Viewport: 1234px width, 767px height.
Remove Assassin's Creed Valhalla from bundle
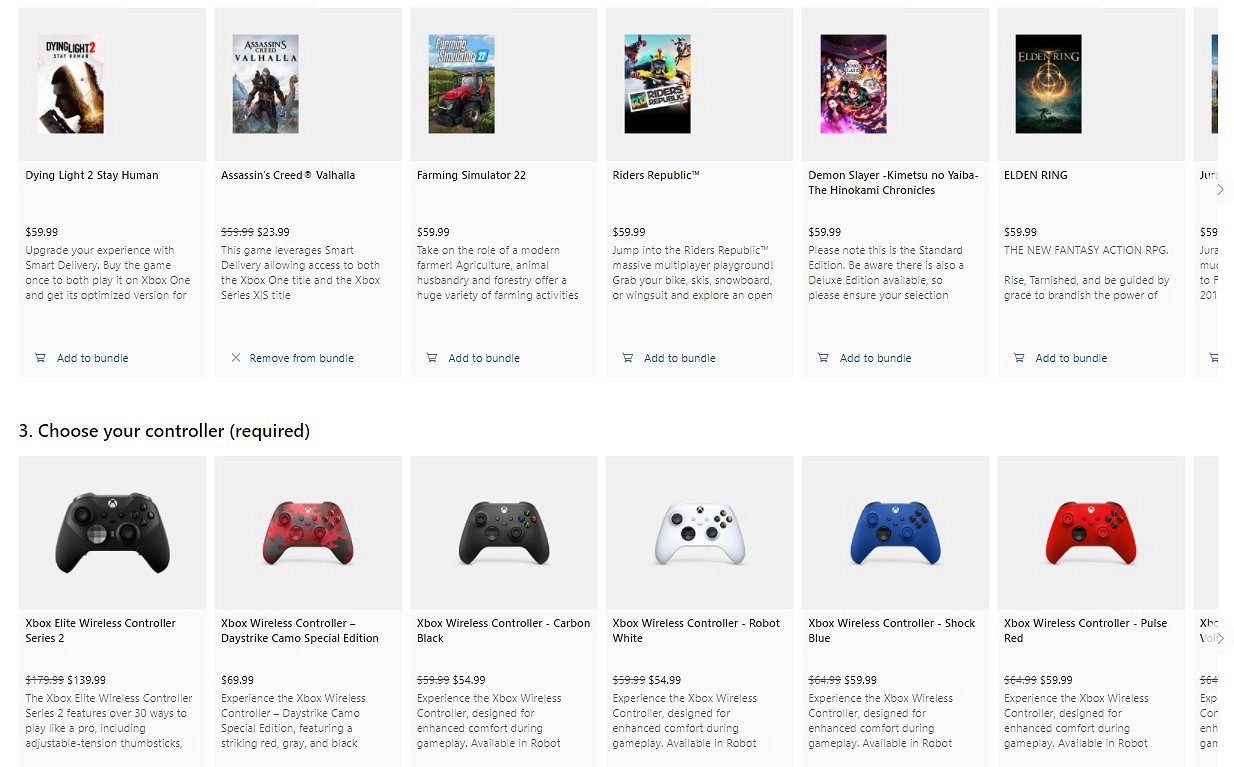coord(301,358)
